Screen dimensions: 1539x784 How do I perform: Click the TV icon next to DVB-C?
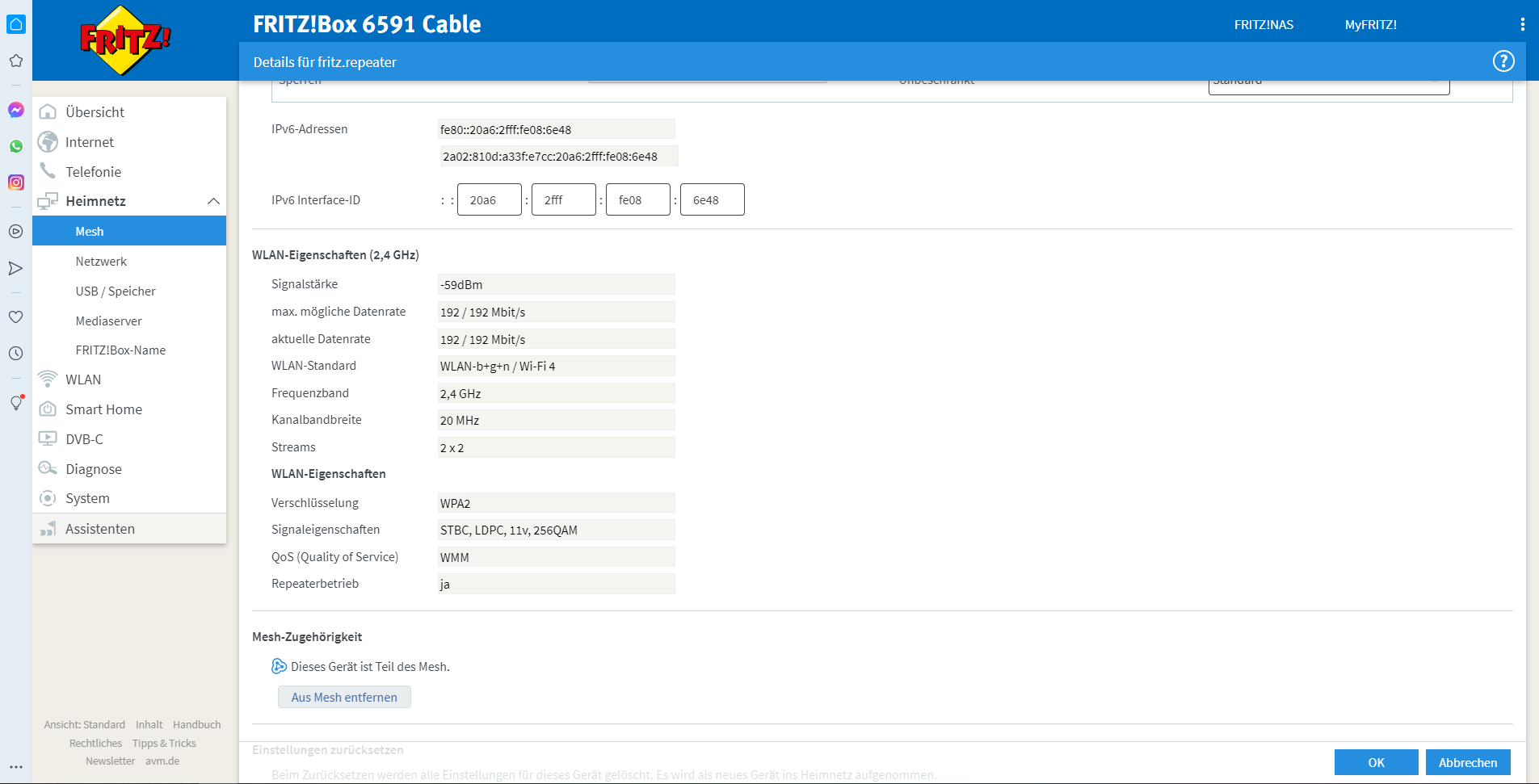(x=48, y=439)
